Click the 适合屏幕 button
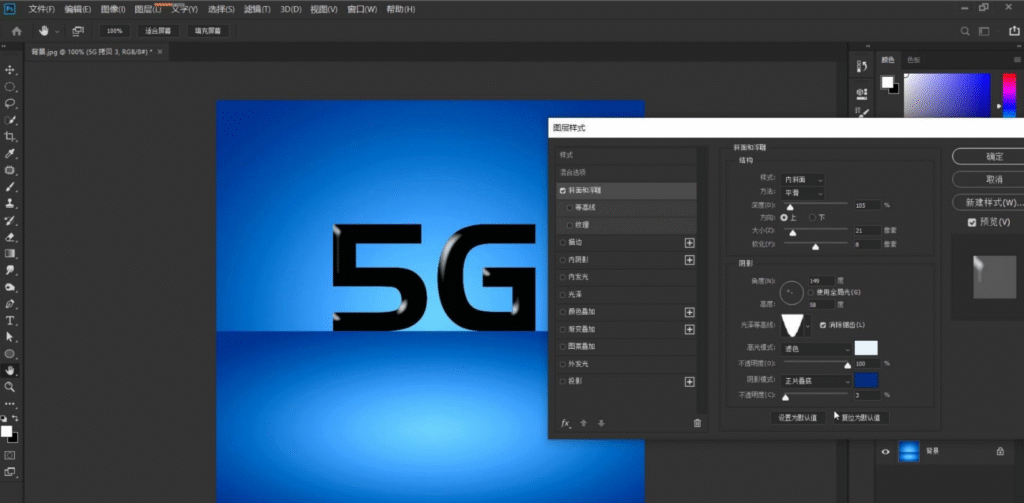Image resolution: width=1024 pixels, height=503 pixels. pyautogui.click(x=158, y=31)
